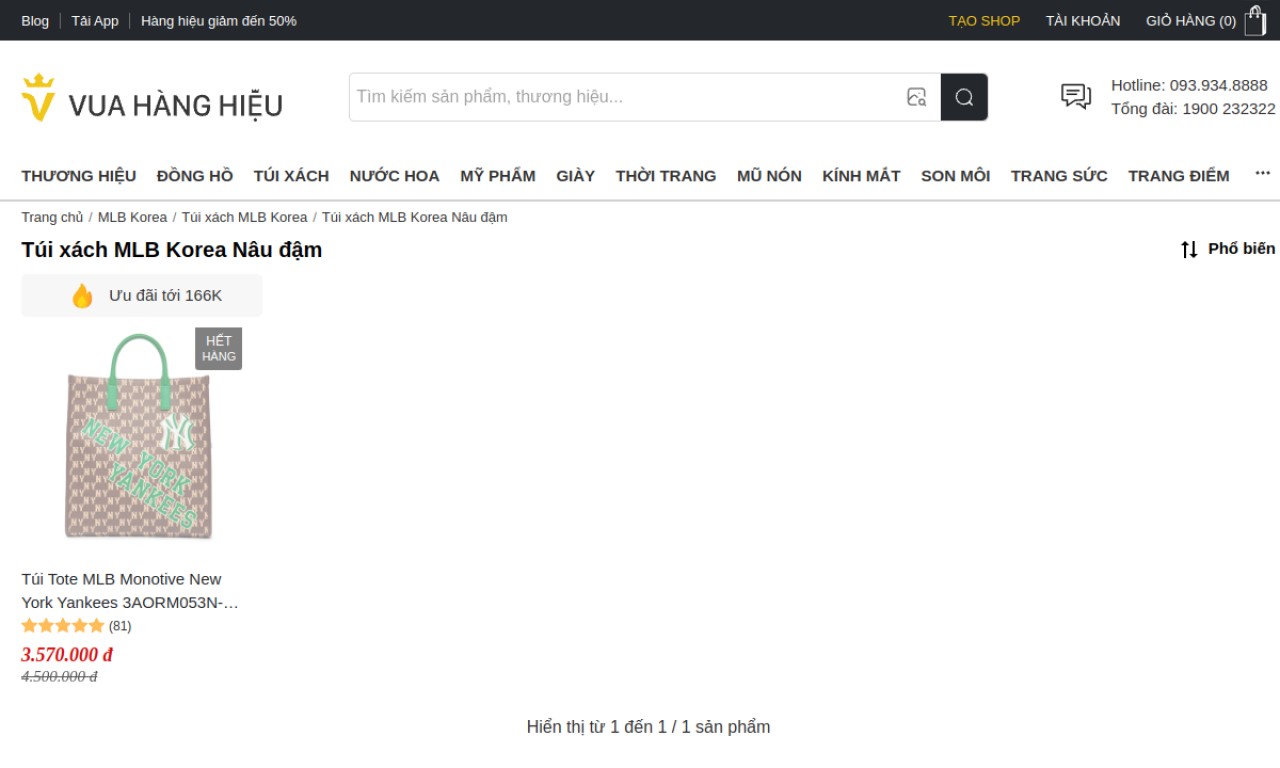1280x768 pixels.
Task: Search by image using camera icon
Action: (x=916, y=97)
